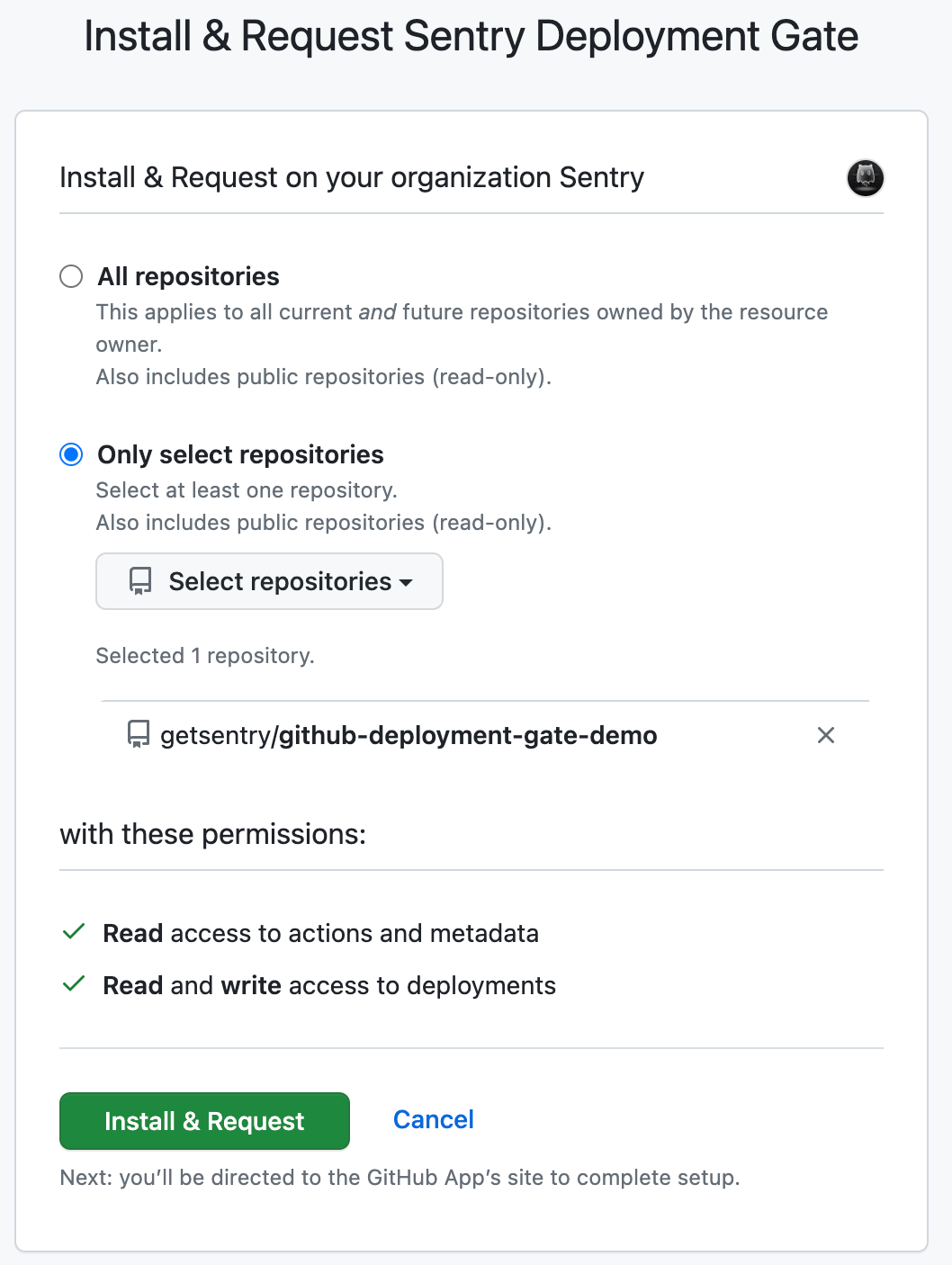Click the Selected 1 repository label
Viewport: 952px width, 1265px height.
(x=204, y=655)
